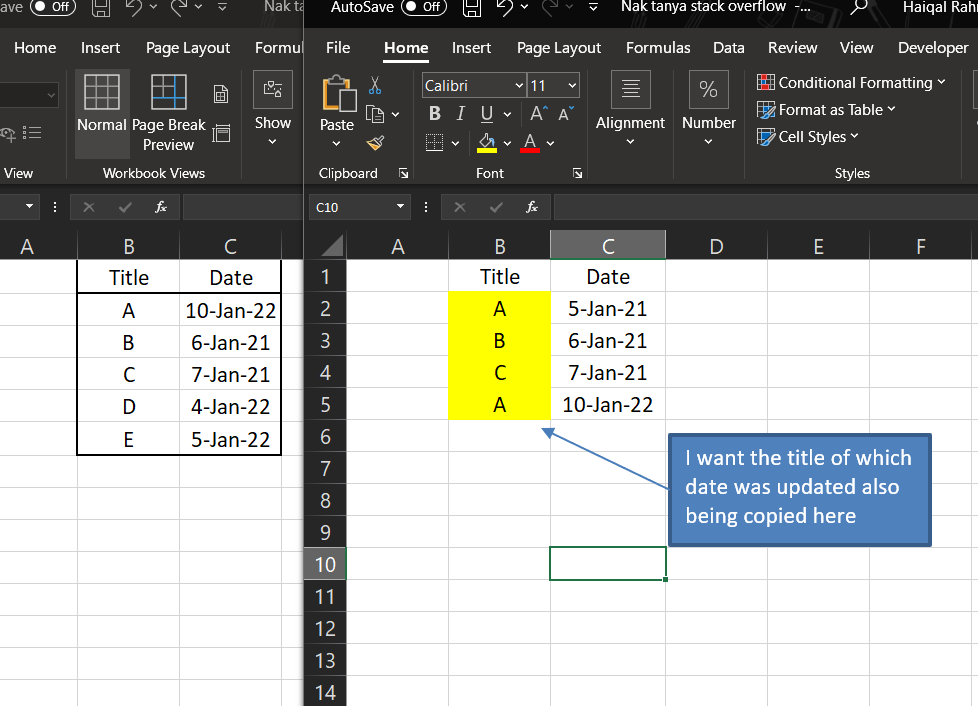The height and width of the screenshot is (706, 978).
Task: Open Name Box dropdown showing C10
Action: [400, 206]
